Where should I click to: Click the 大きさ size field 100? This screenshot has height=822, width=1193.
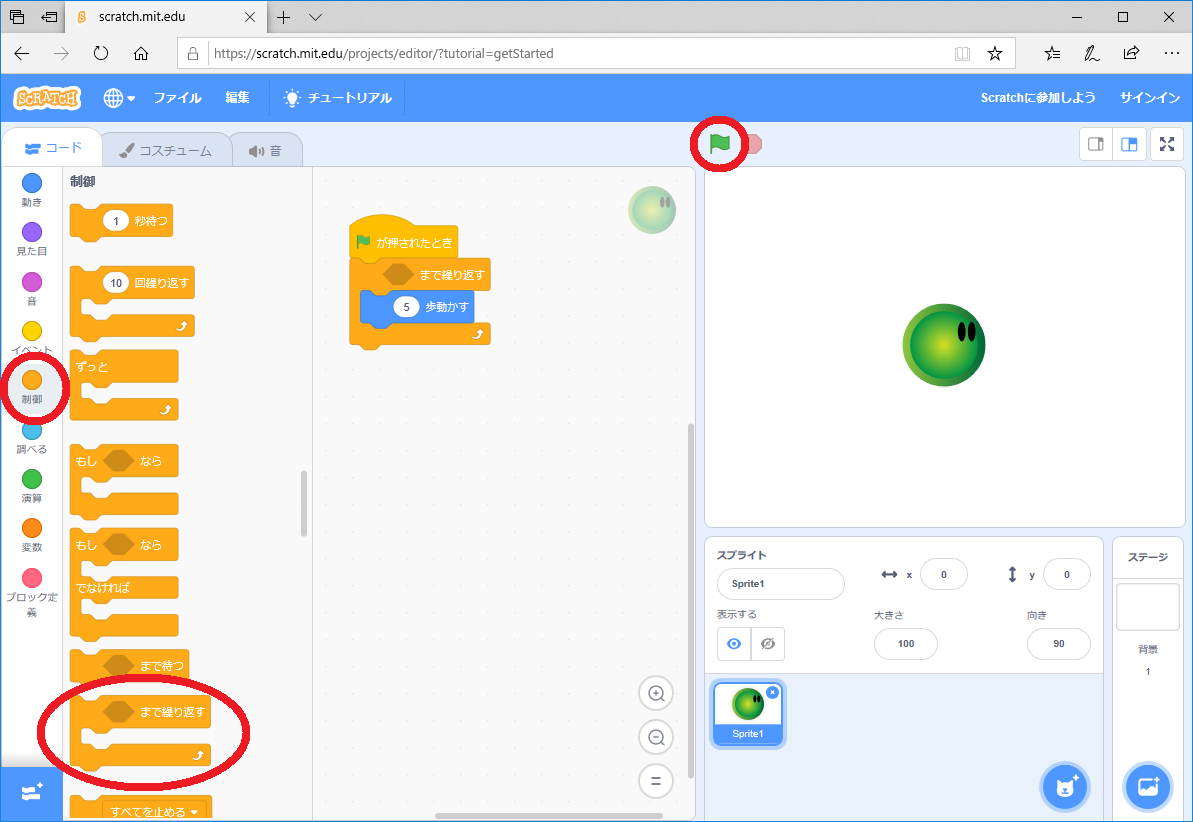point(906,644)
